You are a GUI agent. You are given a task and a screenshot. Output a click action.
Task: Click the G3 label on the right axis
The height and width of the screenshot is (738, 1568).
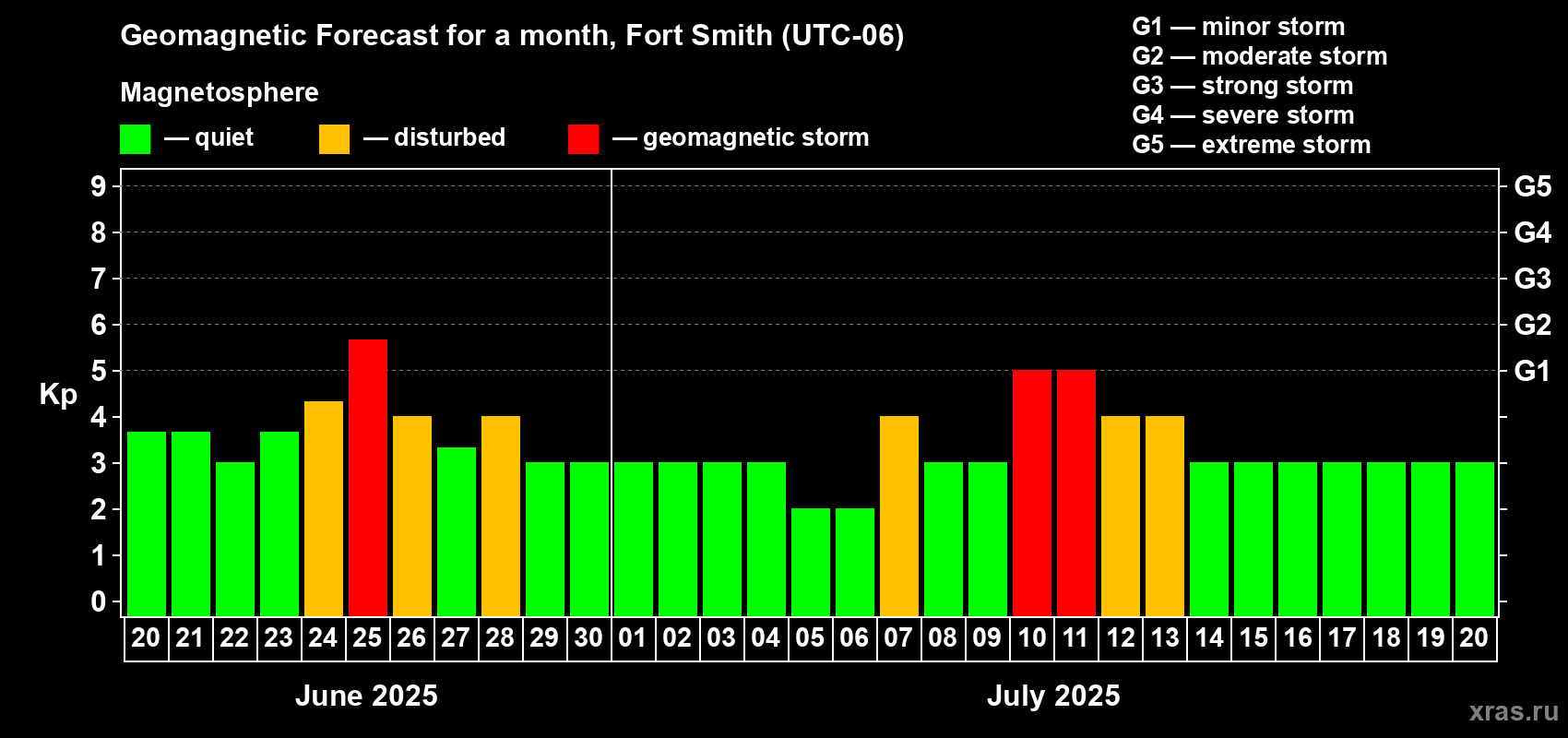click(x=1532, y=279)
